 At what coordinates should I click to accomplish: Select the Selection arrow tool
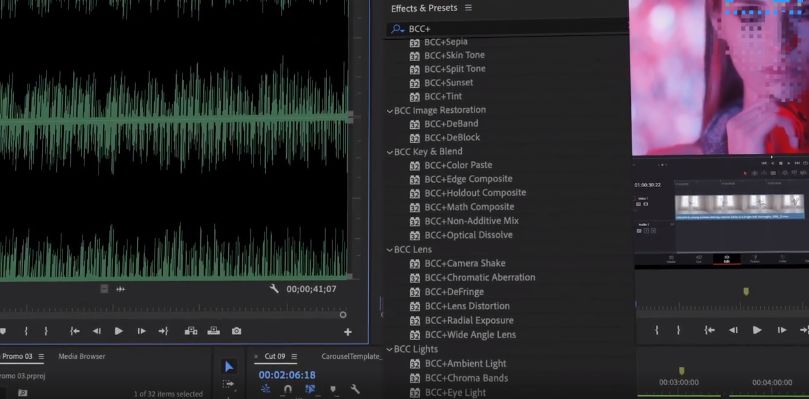(x=229, y=366)
